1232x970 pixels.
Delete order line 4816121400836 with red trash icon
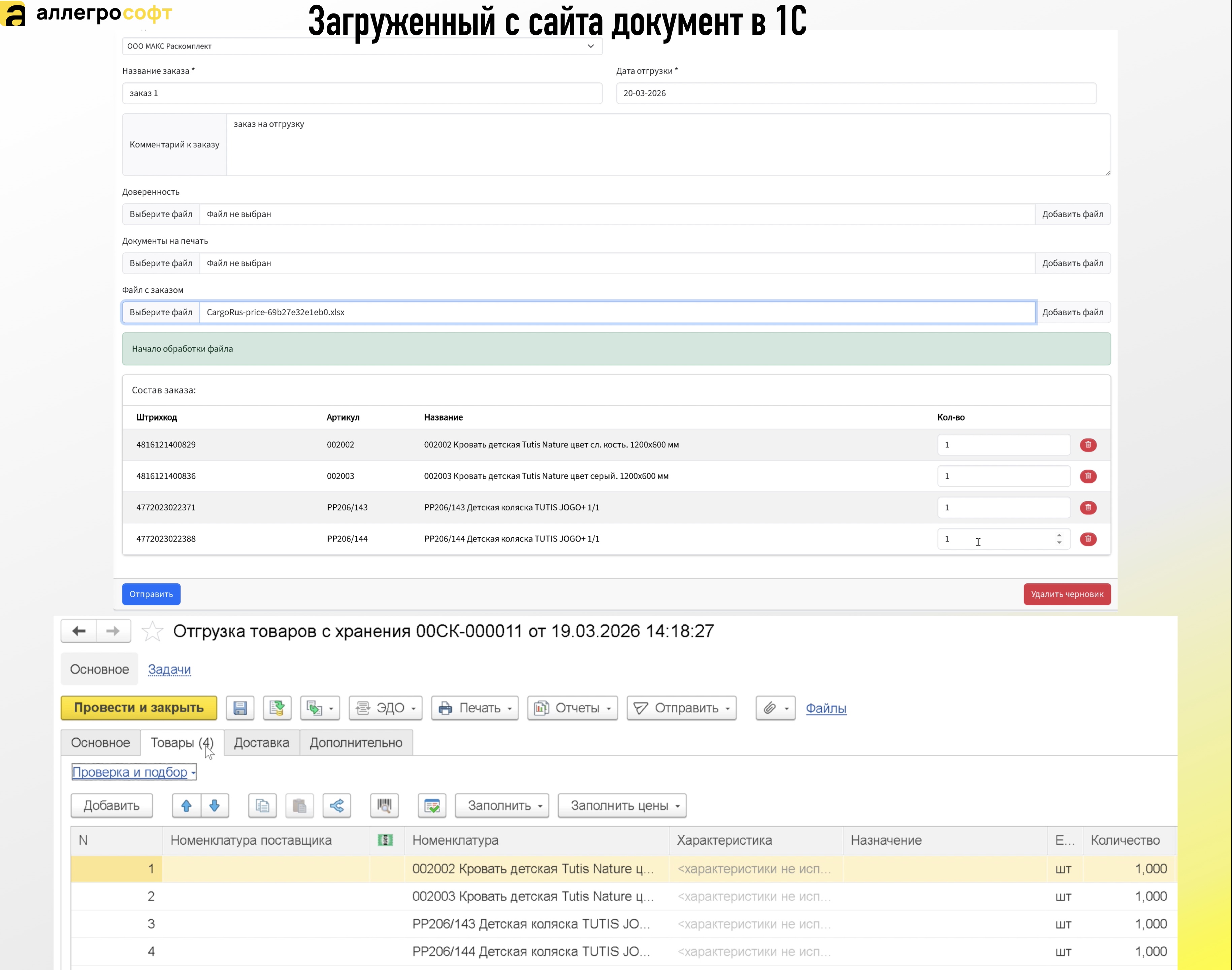[1088, 477]
